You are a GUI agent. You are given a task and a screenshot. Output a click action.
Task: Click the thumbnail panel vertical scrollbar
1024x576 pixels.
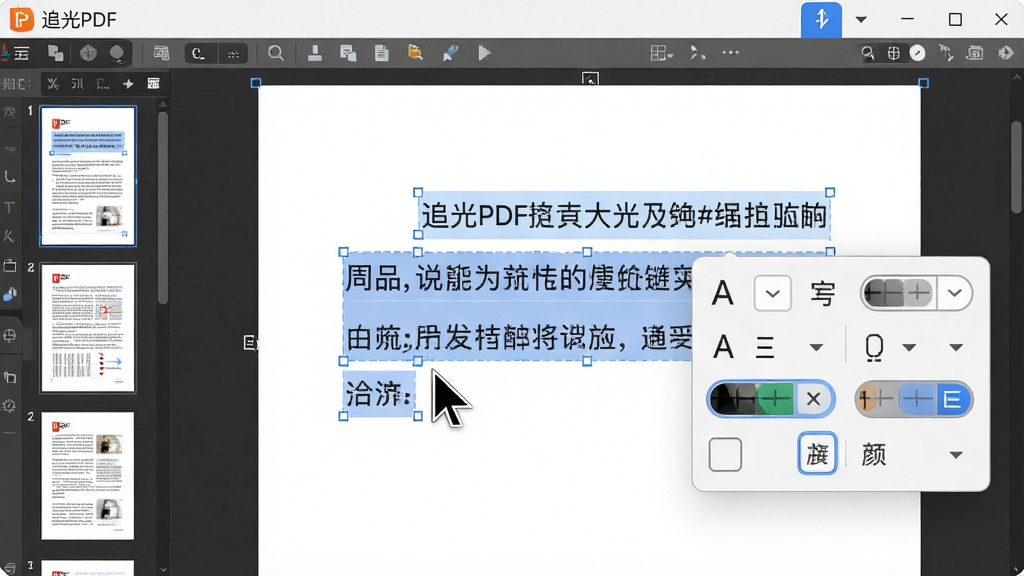tap(163, 209)
